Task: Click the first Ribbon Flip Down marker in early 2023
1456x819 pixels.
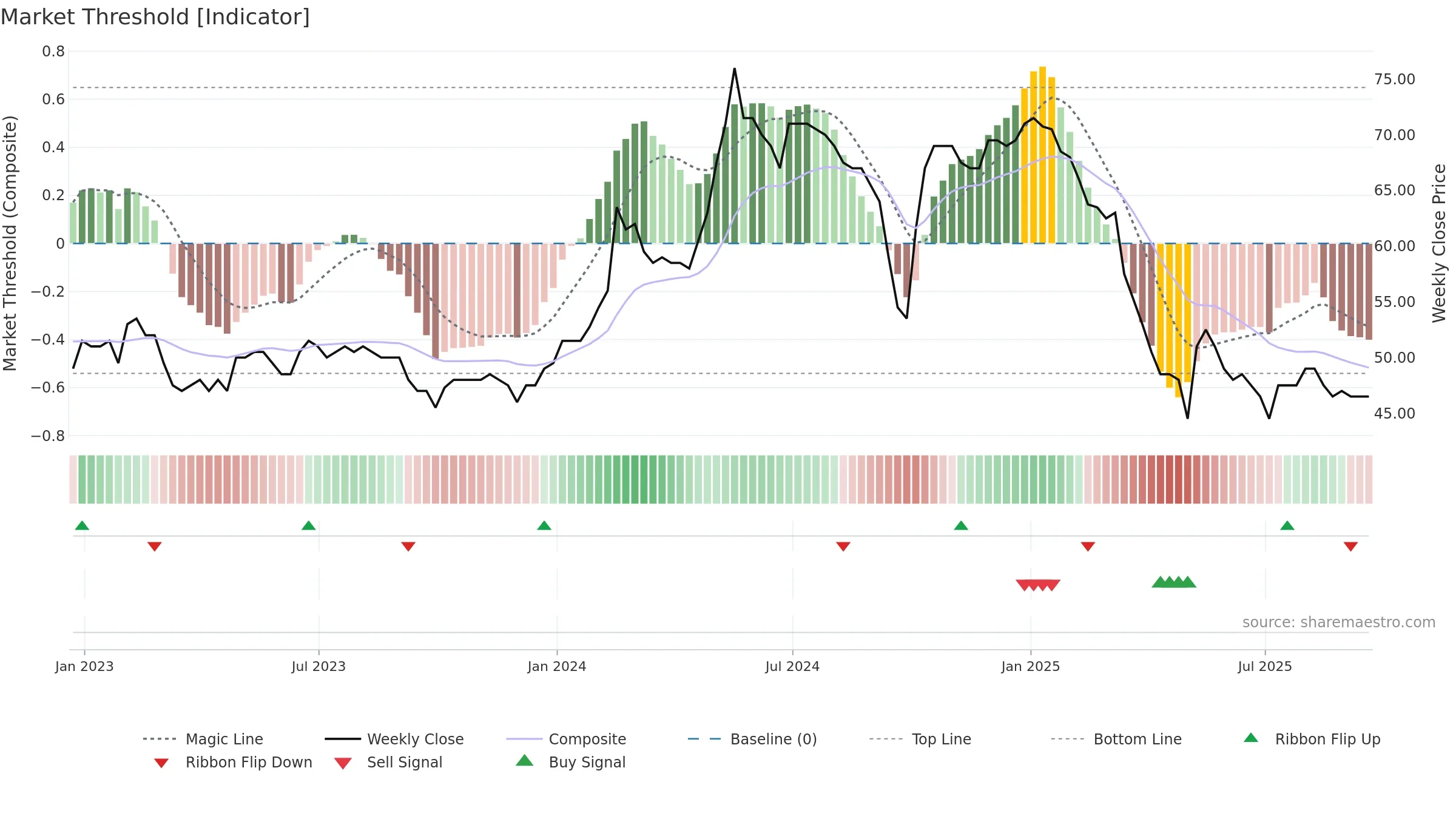Action: [x=155, y=547]
